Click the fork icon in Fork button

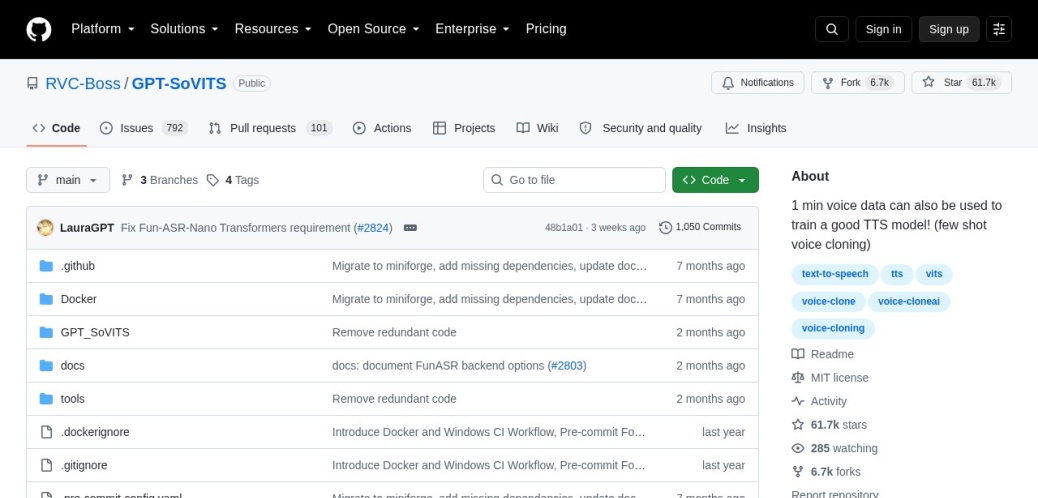(827, 83)
